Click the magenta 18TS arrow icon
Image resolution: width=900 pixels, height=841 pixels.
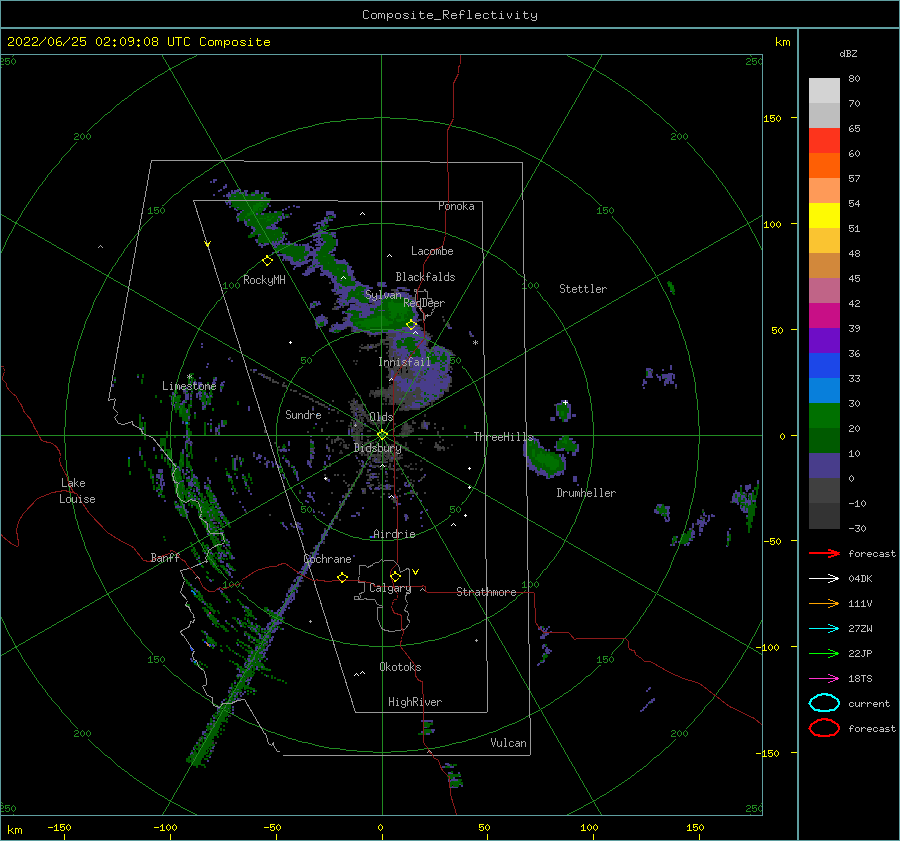pos(824,679)
